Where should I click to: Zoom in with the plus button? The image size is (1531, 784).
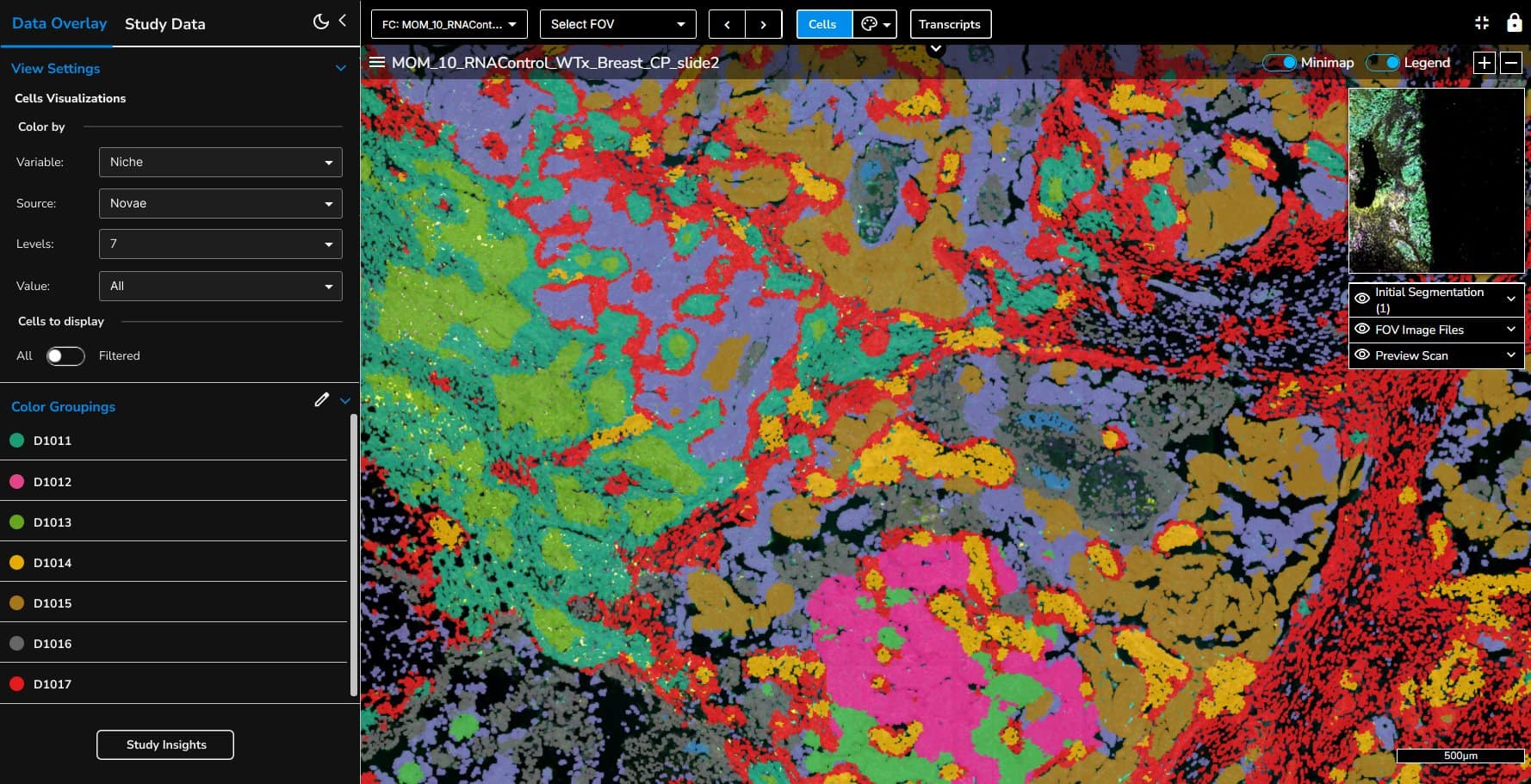point(1484,63)
